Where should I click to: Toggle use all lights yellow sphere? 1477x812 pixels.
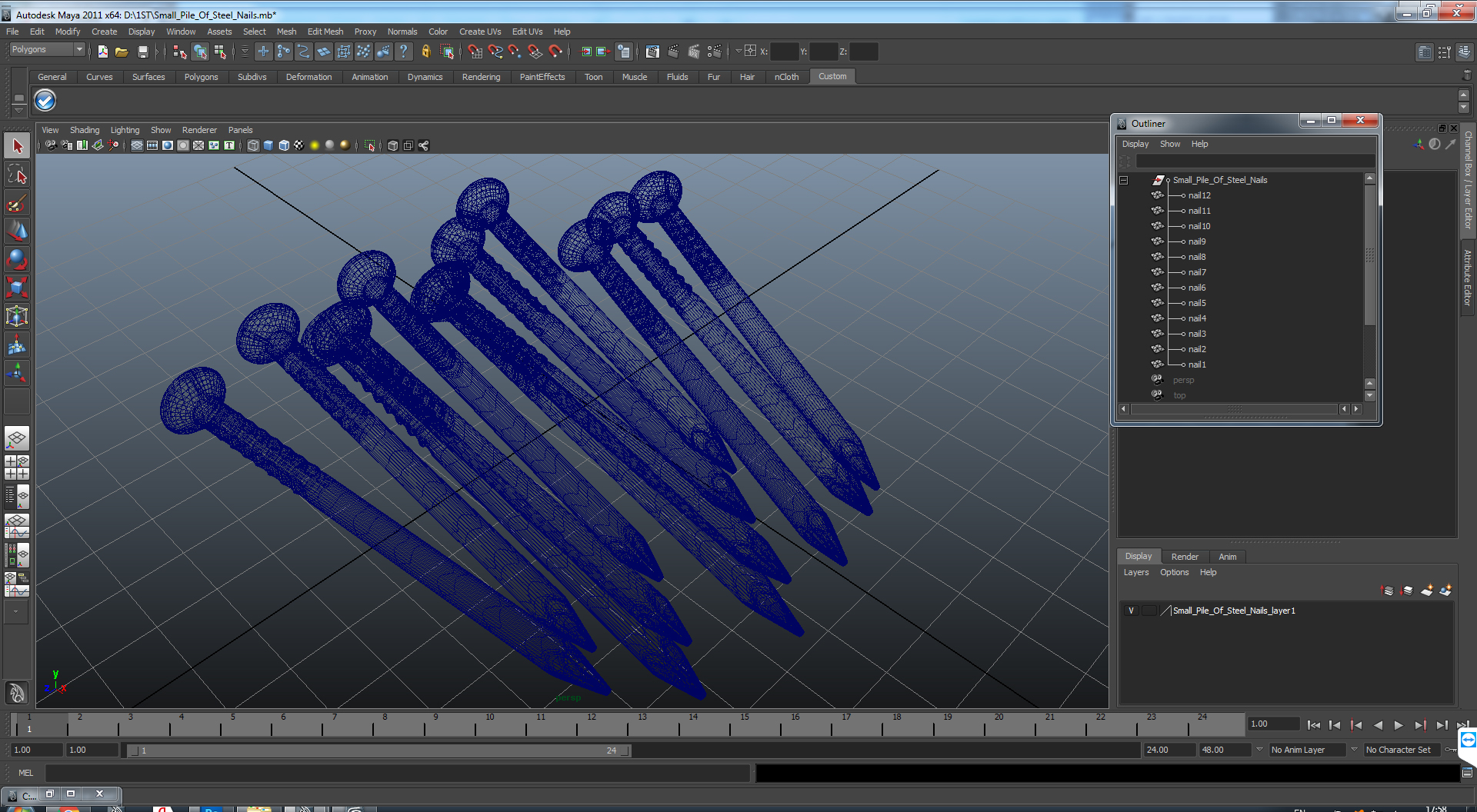[315, 145]
